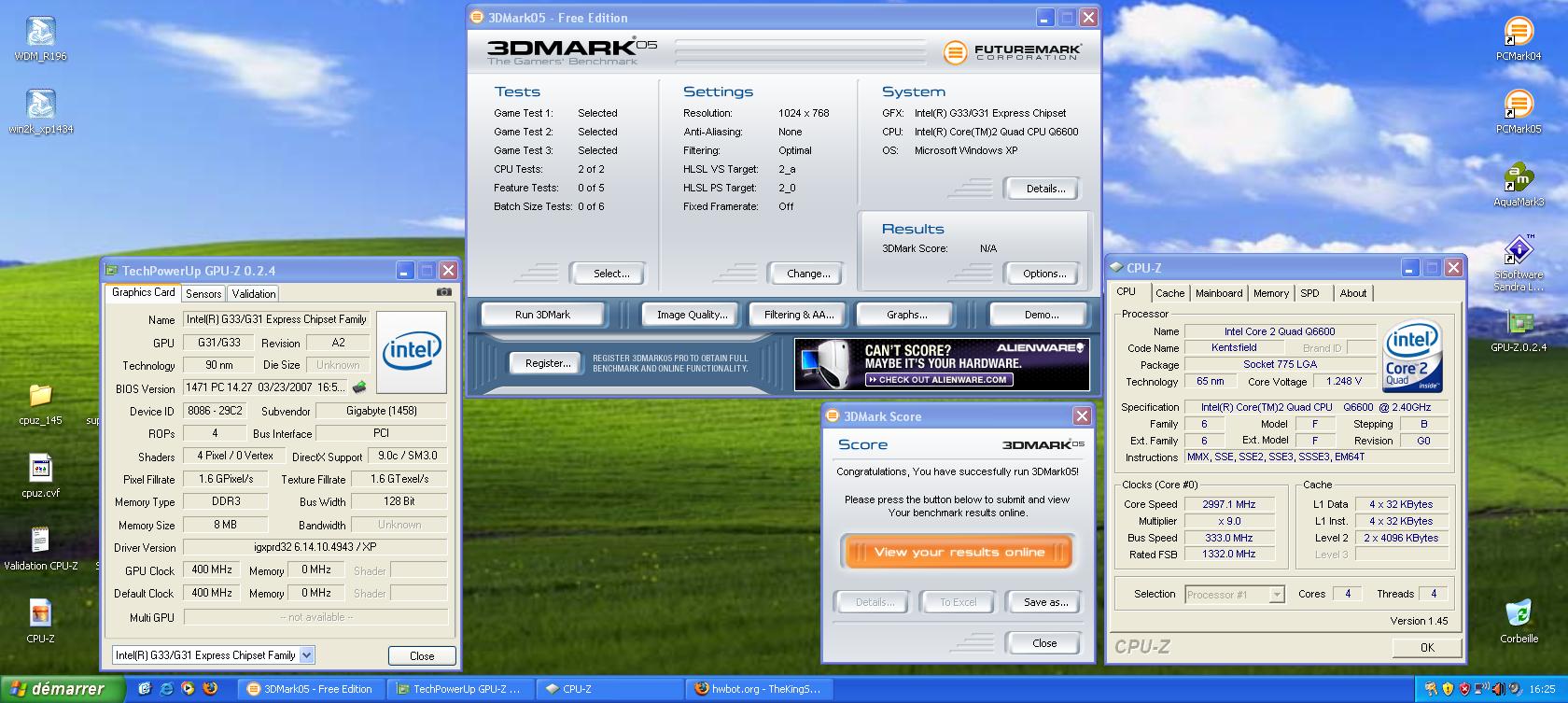Click GPU Name field in GPU-Z

tap(276, 319)
